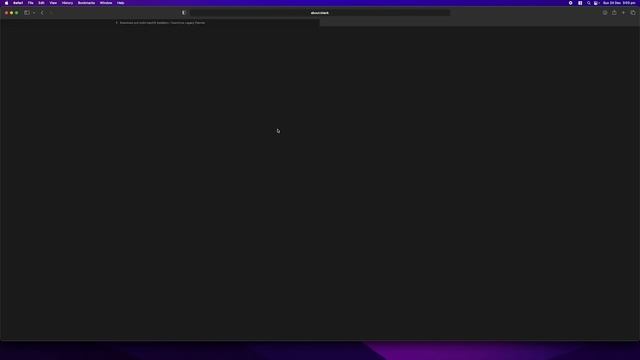Select the open tab in tab bar
The width and height of the screenshot is (640, 360).
160,23
